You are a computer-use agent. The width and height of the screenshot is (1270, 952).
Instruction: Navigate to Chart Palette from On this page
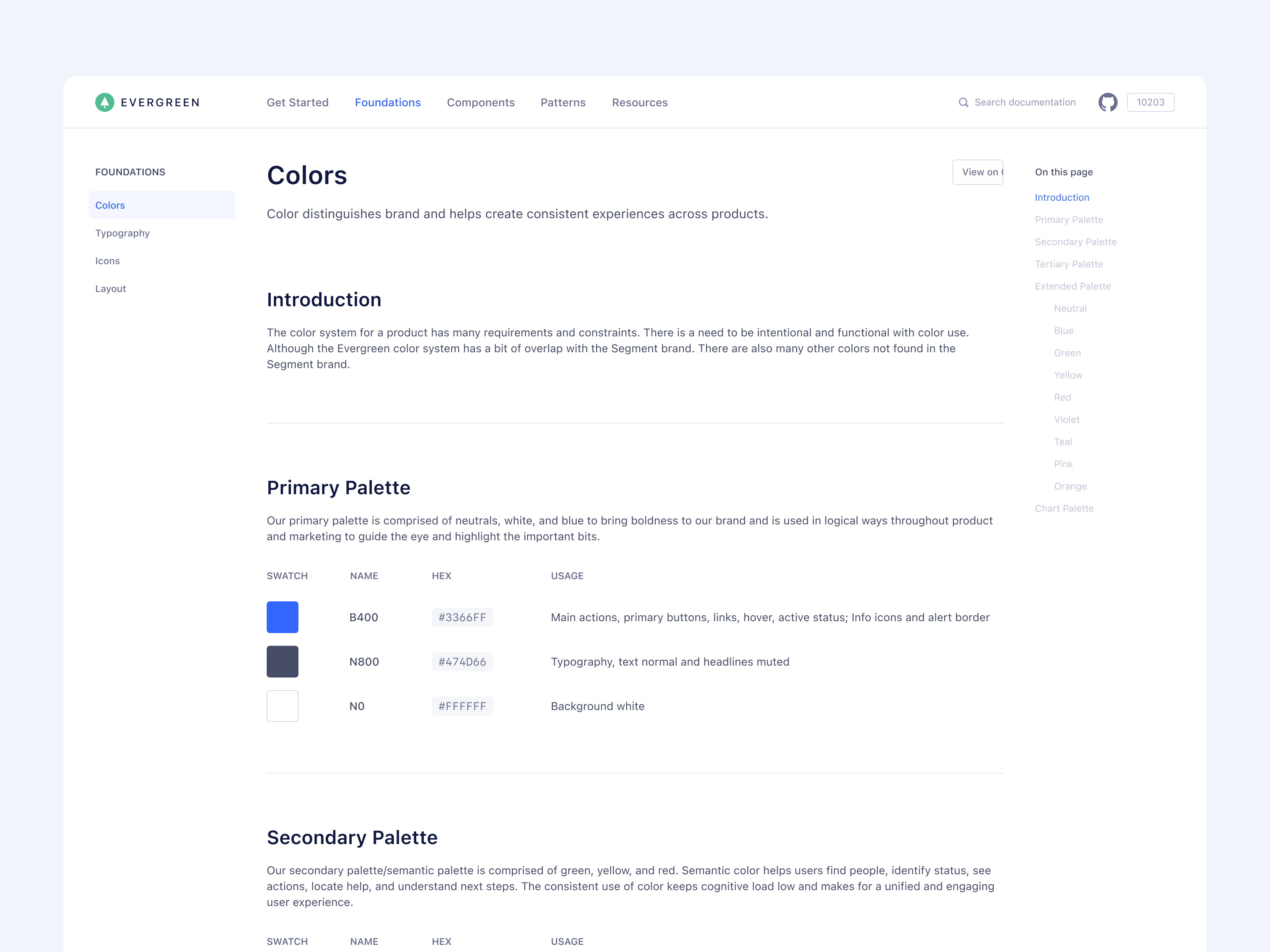pyautogui.click(x=1064, y=508)
